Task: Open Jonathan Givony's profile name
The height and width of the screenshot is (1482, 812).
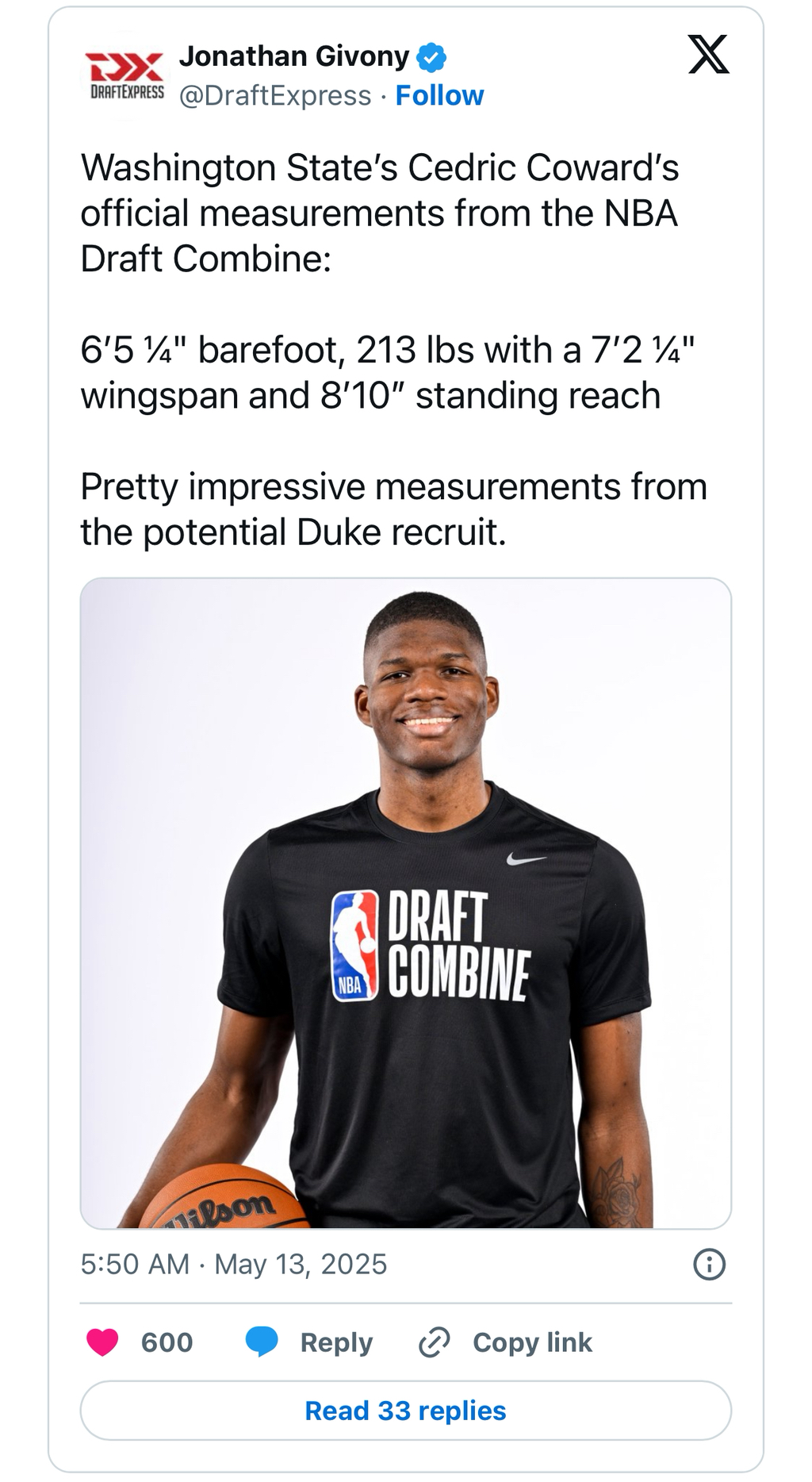Action: (293, 56)
